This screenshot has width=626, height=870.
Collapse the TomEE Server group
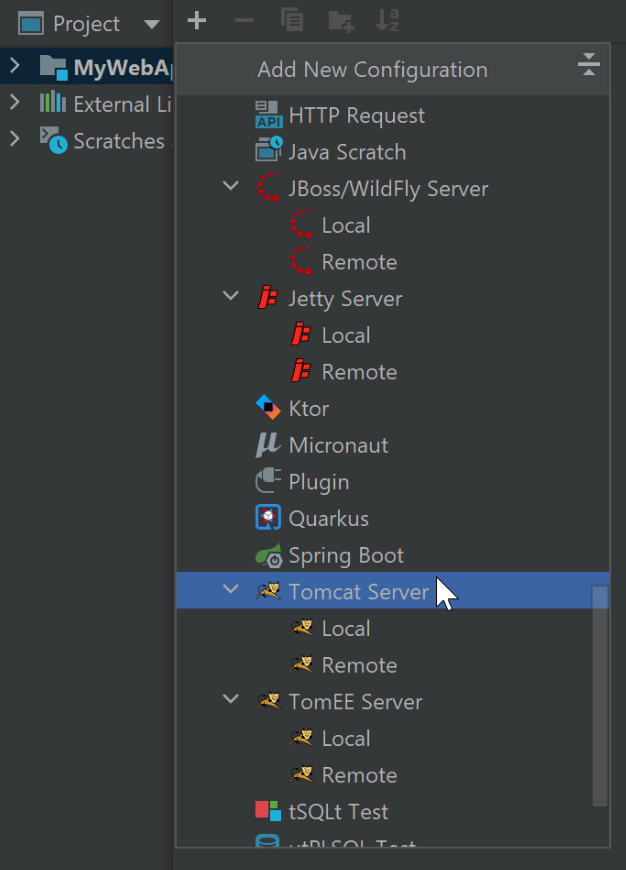[230, 699]
